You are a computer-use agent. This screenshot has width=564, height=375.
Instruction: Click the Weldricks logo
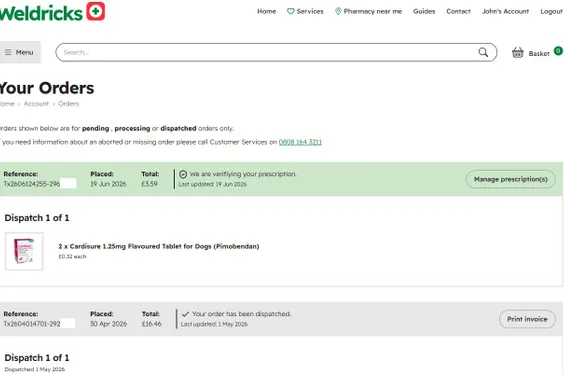point(53,12)
